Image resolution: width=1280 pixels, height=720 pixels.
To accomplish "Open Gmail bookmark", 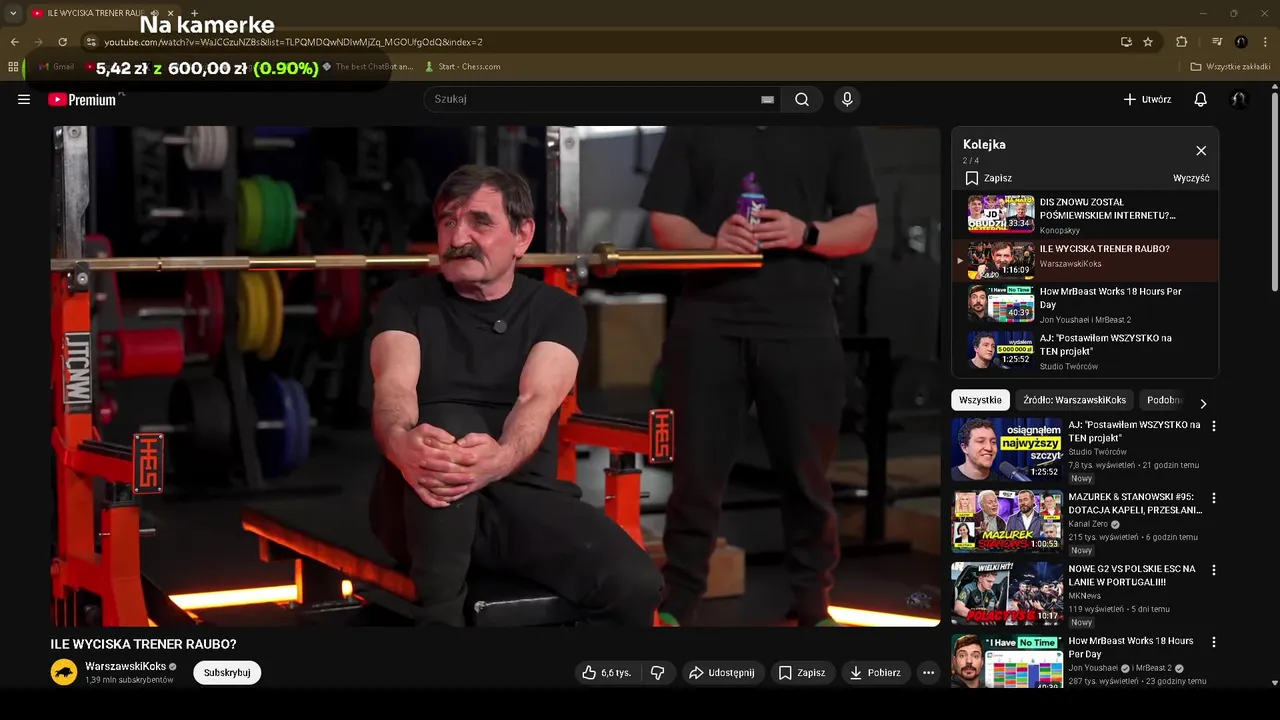I will (56, 67).
